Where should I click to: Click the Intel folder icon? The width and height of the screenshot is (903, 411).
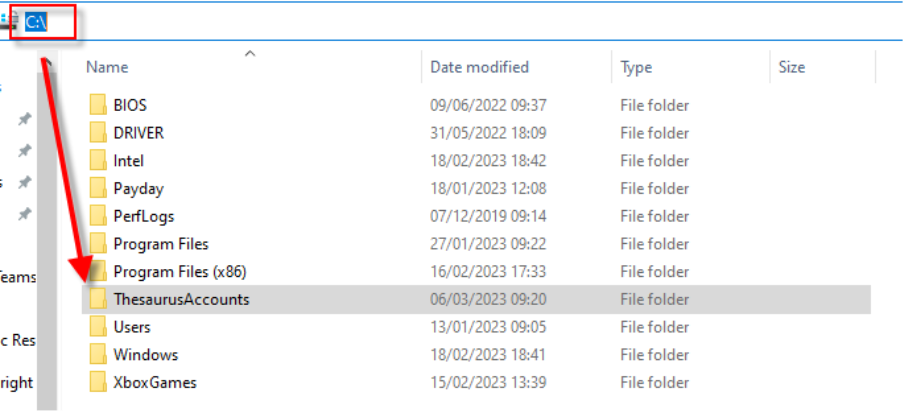(98, 161)
